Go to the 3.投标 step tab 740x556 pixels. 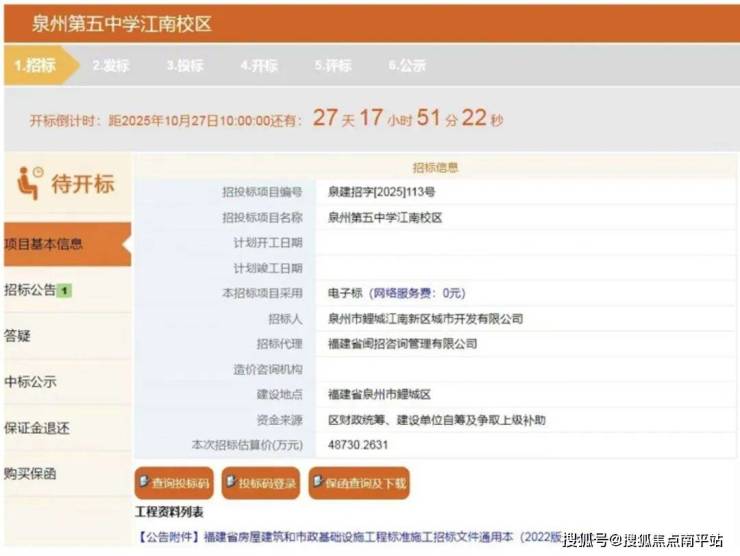click(184, 66)
